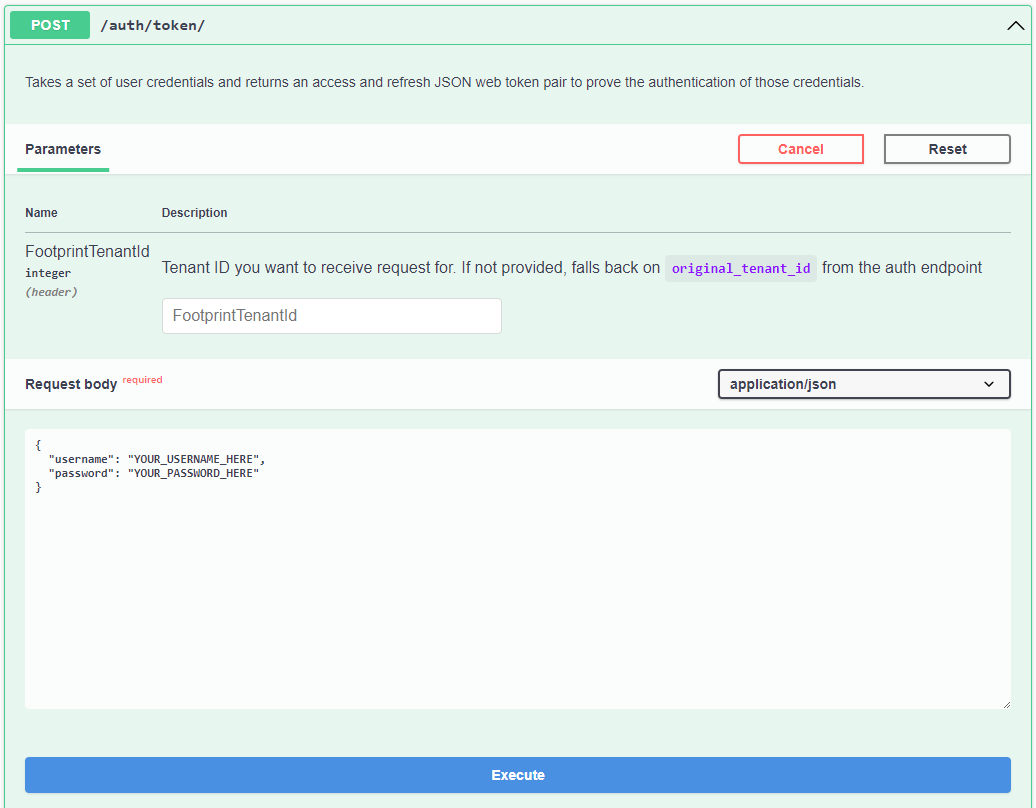Image resolution: width=1036 pixels, height=808 pixels.
Task: Switch to the Parameters tab
Action: pos(62,148)
